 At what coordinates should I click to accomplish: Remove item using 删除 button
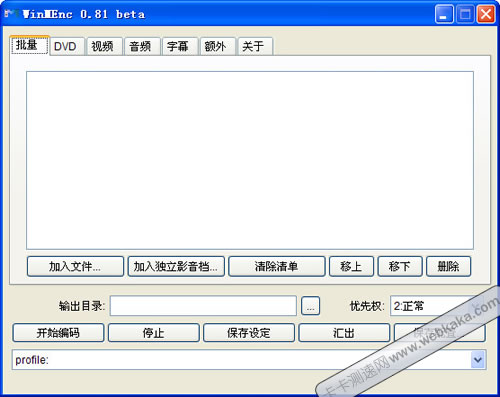pos(449,266)
